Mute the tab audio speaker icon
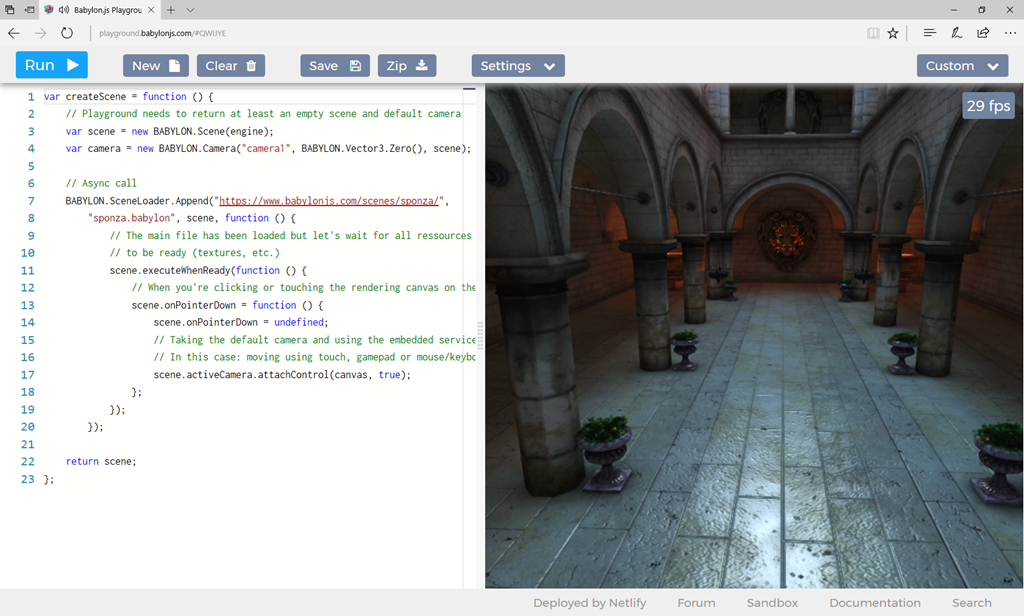Screen dimensions: 1024x616 pos(64,10)
